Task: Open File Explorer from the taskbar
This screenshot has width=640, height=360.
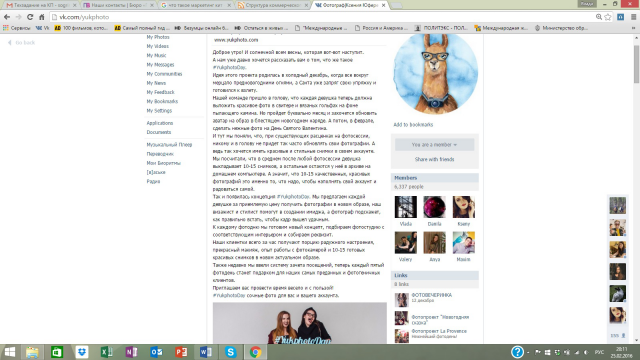Action: [x=32, y=352]
